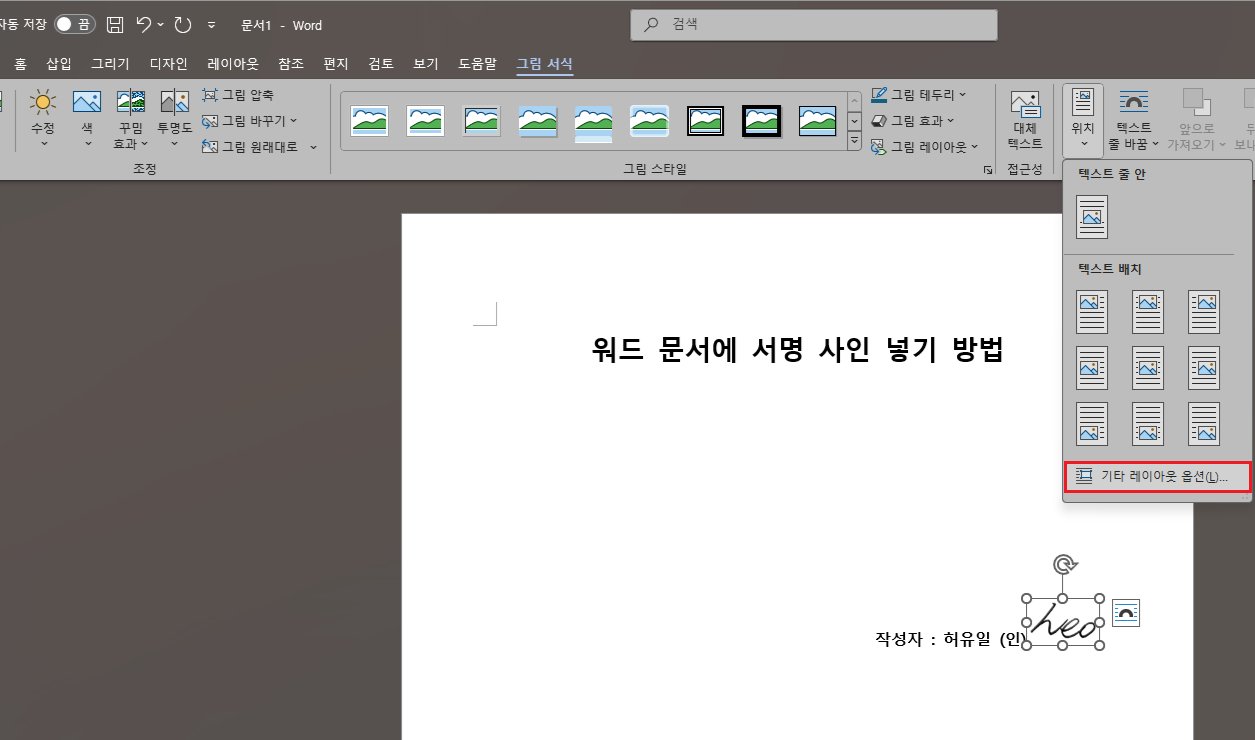This screenshot has height=740, width=1255.
Task: Open the 검토 ribbon tab
Action: click(379, 62)
